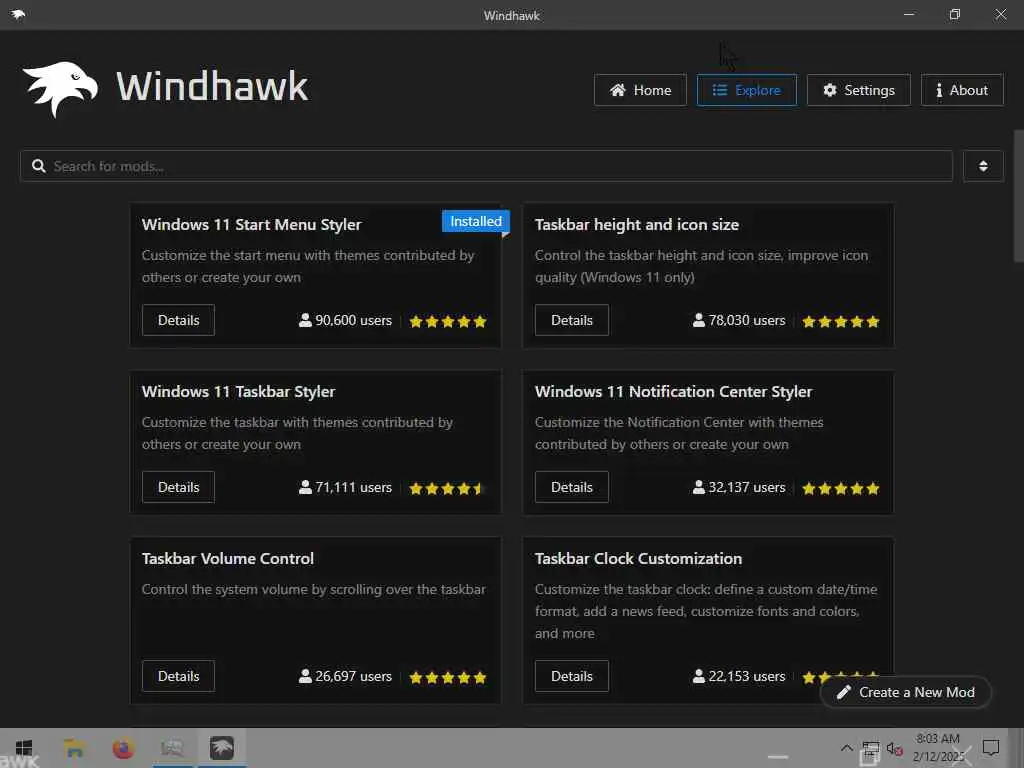Click the Windows 11 Notification Center Styler title
This screenshot has width=1024, height=768.
(673, 392)
